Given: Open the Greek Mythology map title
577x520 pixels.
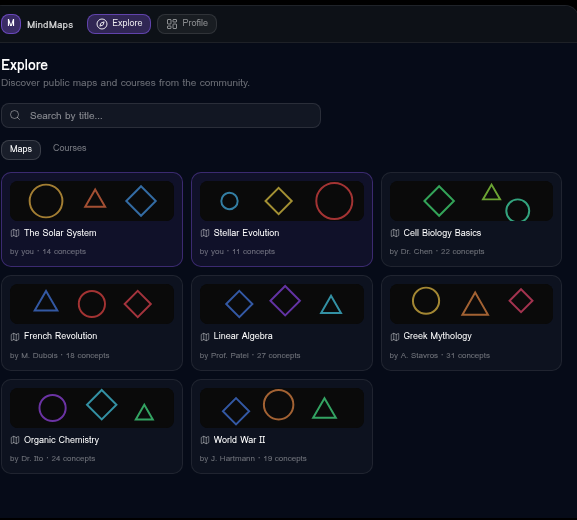Looking at the screenshot, I should [x=438, y=336].
